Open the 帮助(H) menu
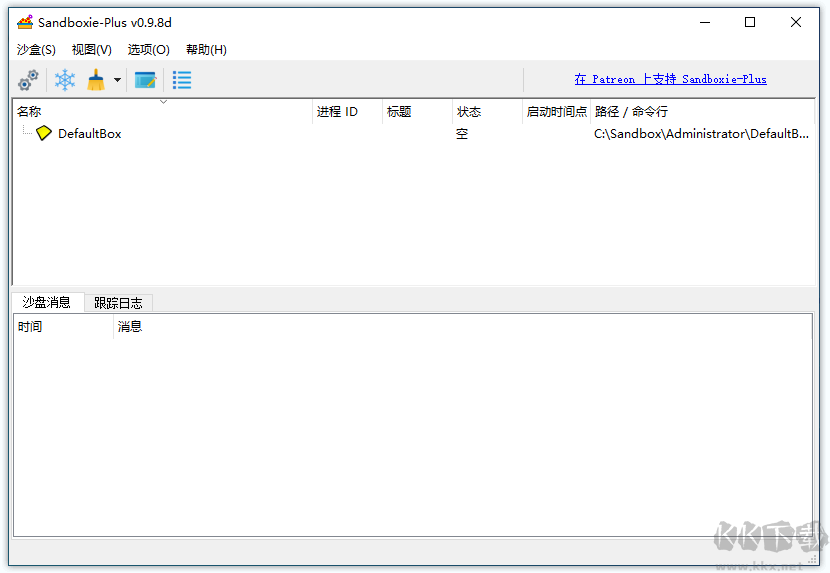The height and width of the screenshot is (573, 830). tap(206, 50)
